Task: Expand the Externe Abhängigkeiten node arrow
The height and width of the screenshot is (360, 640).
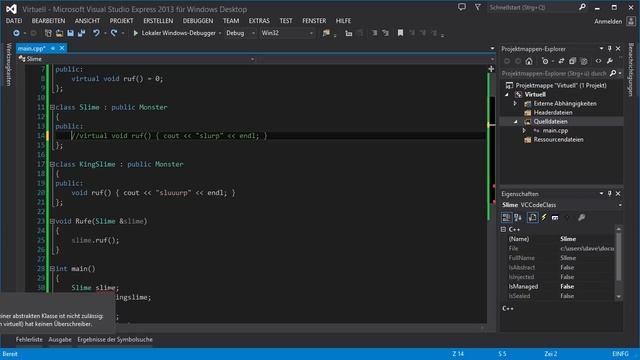Action: click(x=515, y=104)
